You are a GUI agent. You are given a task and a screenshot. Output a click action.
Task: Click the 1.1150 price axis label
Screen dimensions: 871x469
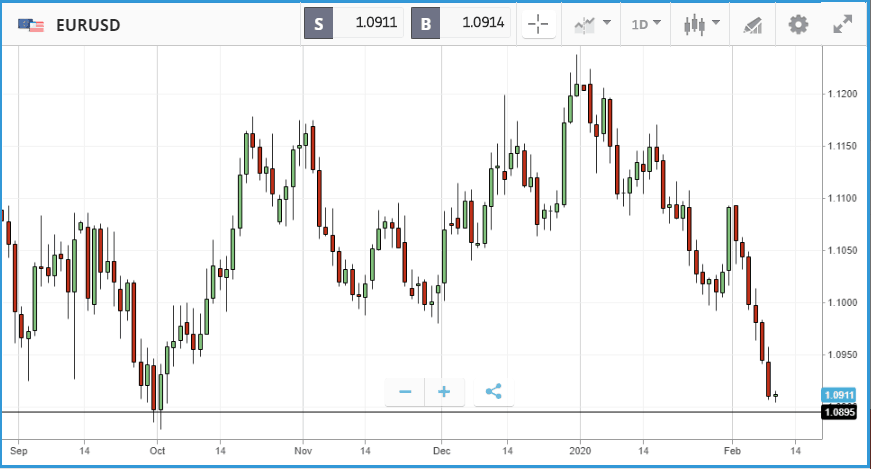coord(842,146)
